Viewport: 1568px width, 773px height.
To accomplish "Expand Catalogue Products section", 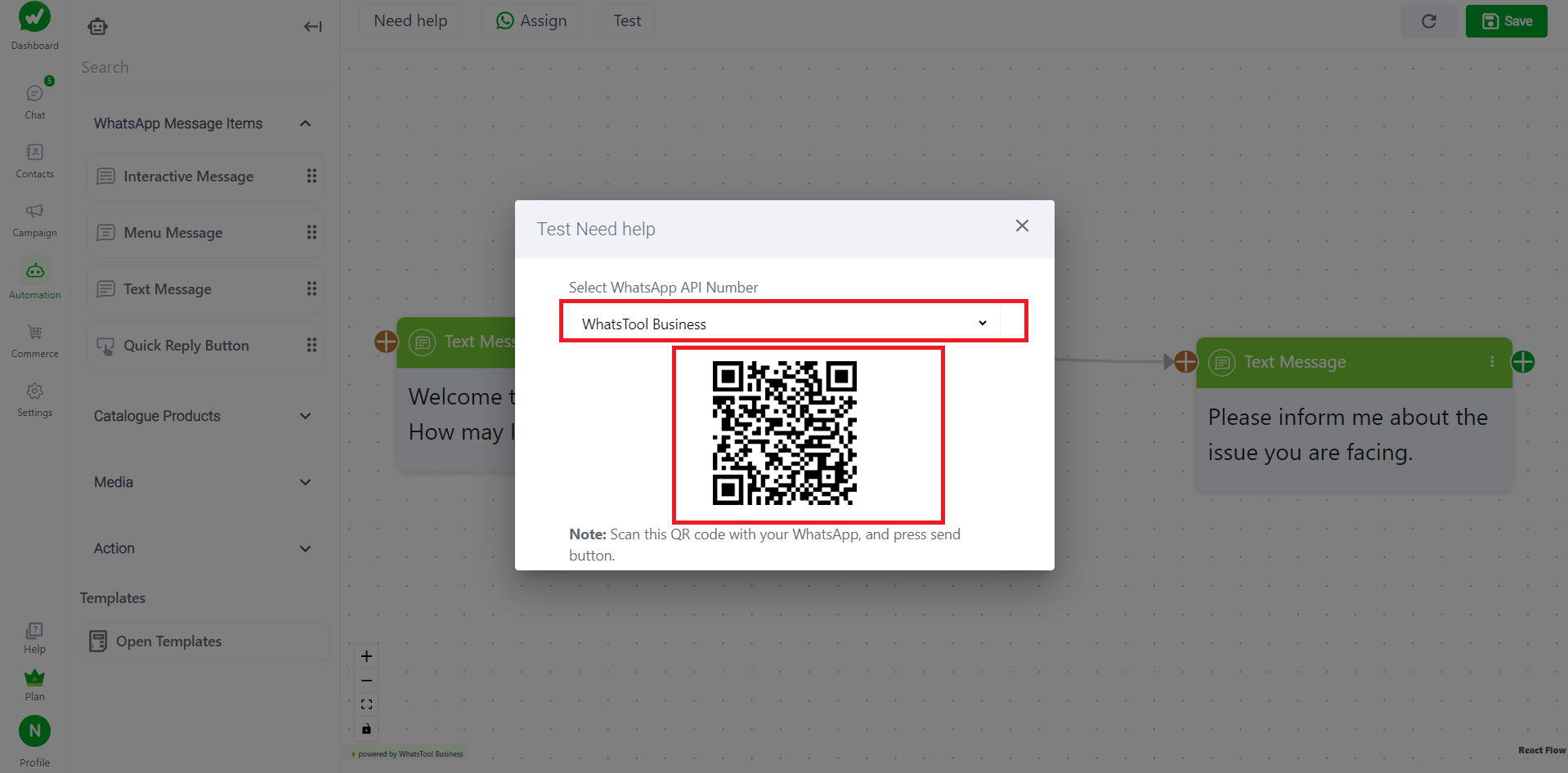I will point(203,416).
